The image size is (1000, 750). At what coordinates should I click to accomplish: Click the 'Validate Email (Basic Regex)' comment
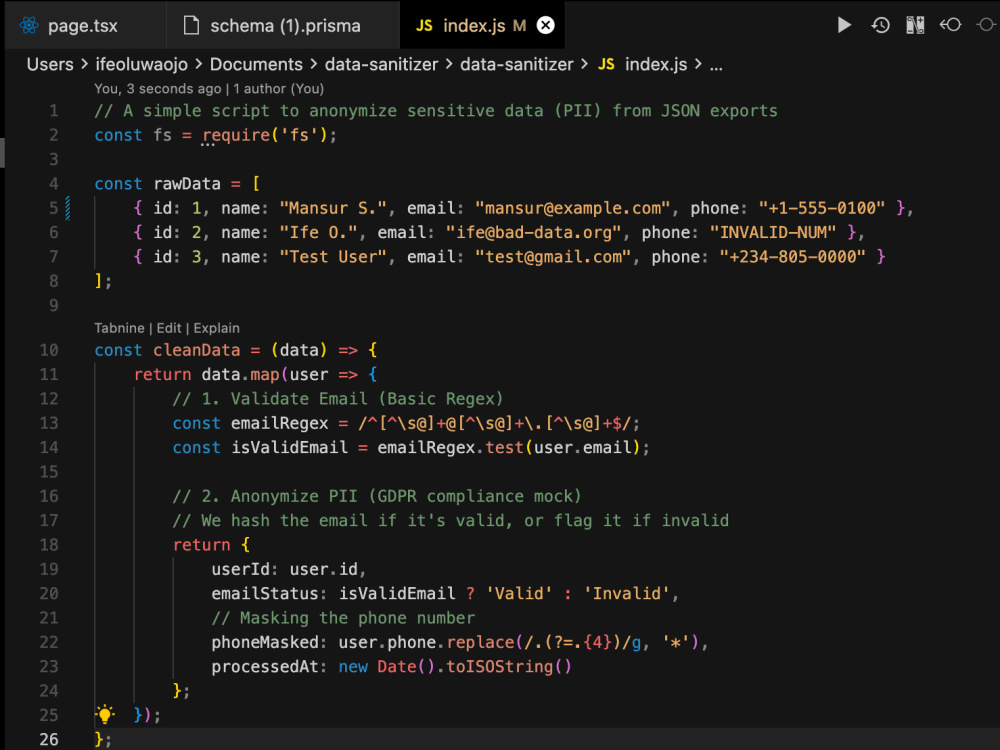[x=337, y=399]
